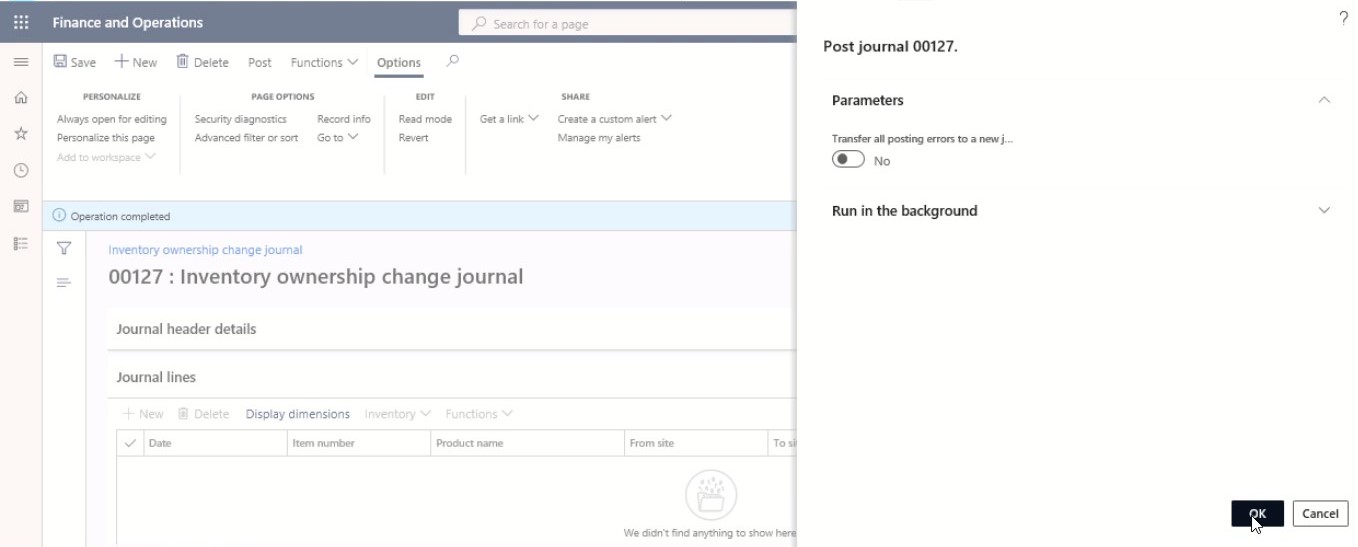
Task: Open Functions dropdown in Journal lines
Action: [x=479, y=414]
